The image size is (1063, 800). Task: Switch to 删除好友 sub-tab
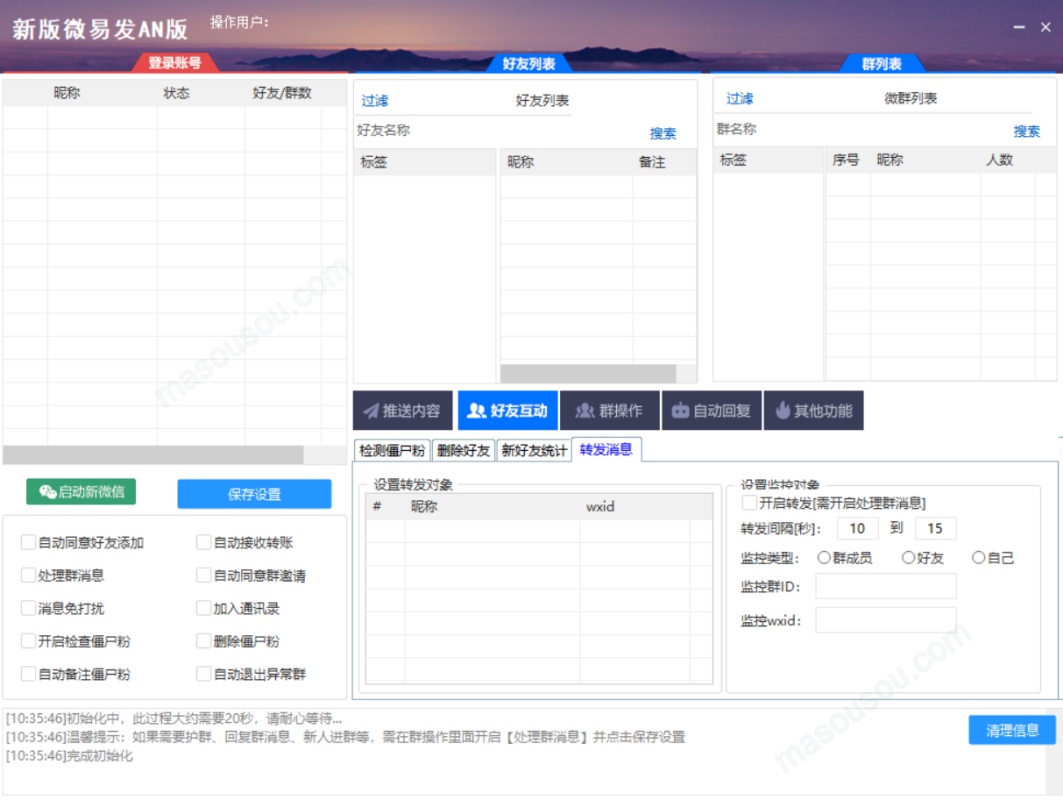pos(463,450)
